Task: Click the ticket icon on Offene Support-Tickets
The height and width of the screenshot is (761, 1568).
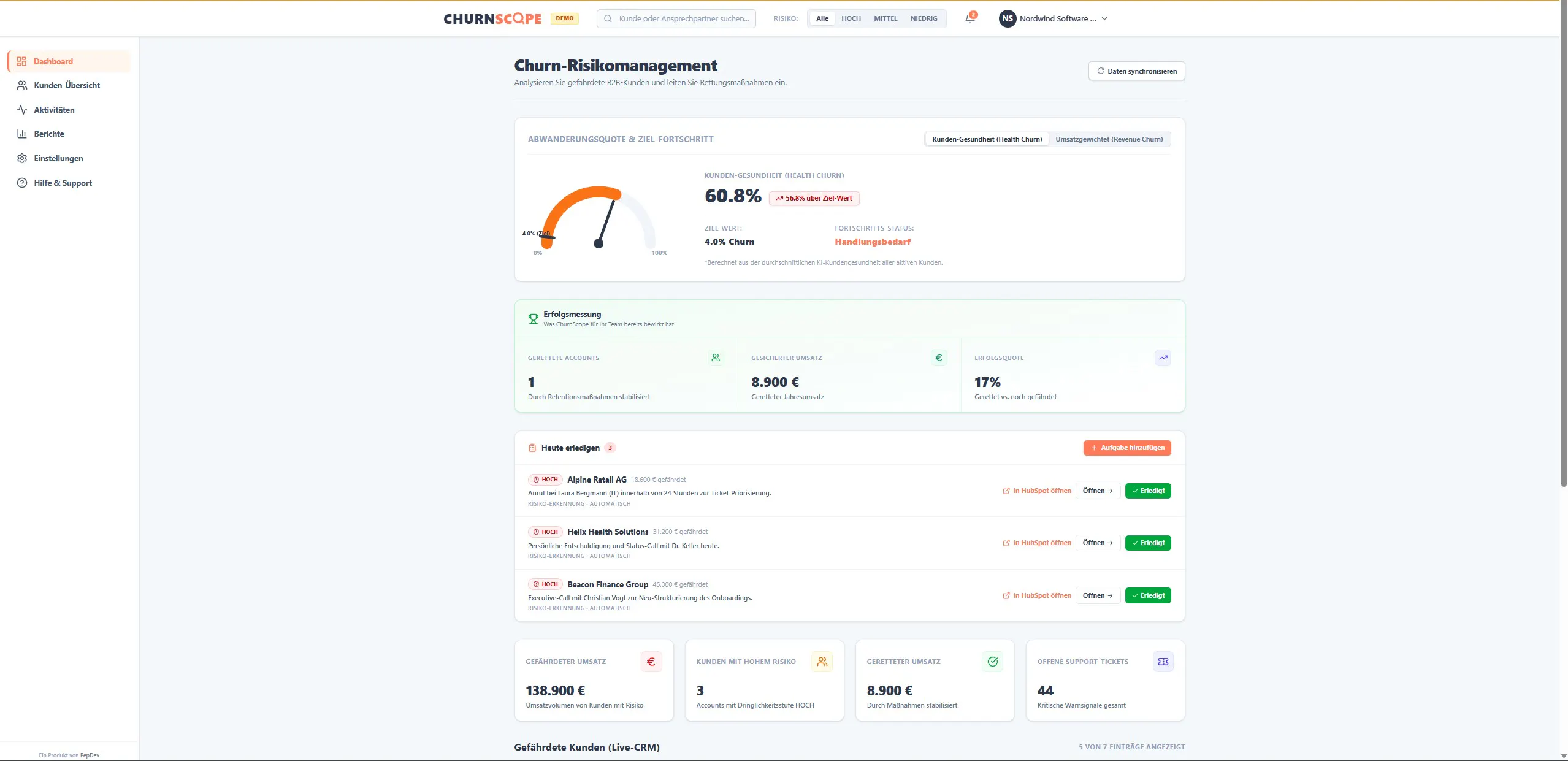Action: point(1163,662)
